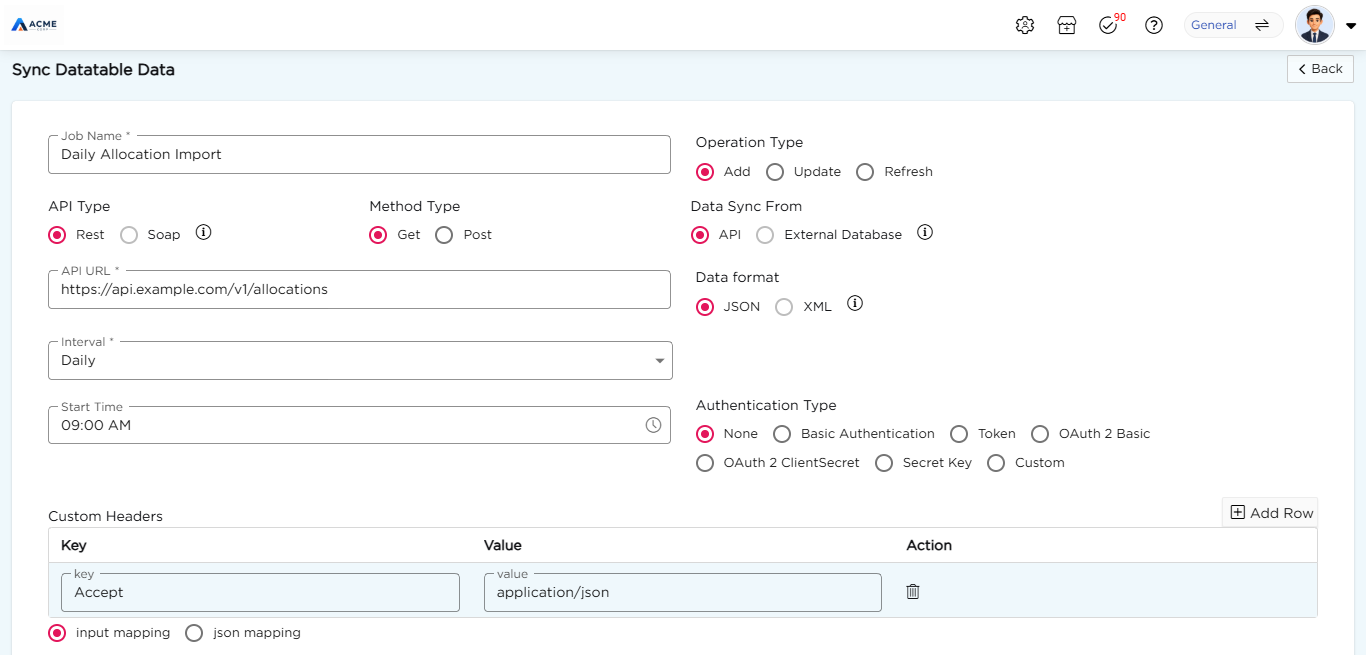Screen dimensions: 1366x655
Task: Click the General workspace switcher
Action: (1233, 25)
